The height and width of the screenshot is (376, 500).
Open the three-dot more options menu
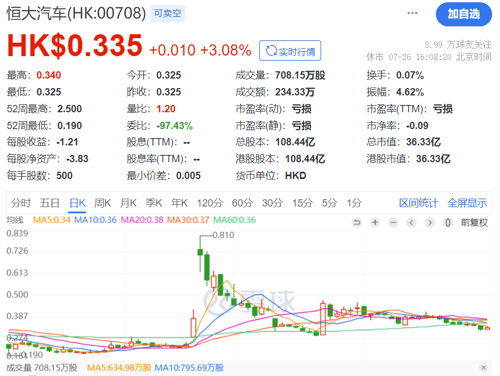(412, 13)
